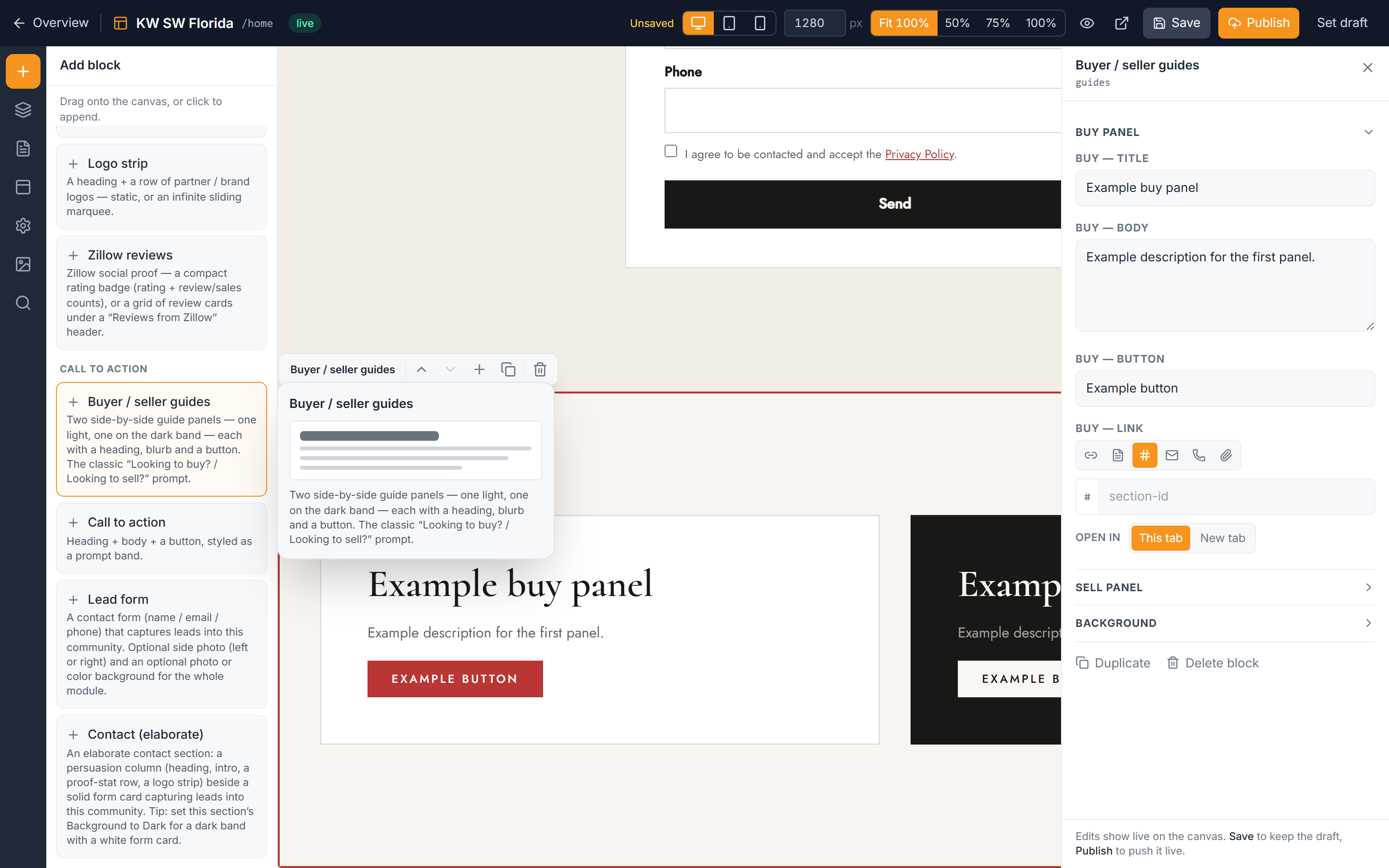Click the orange Add block plus icon
The image size is (1389, 868).
[x=23, y=71]
